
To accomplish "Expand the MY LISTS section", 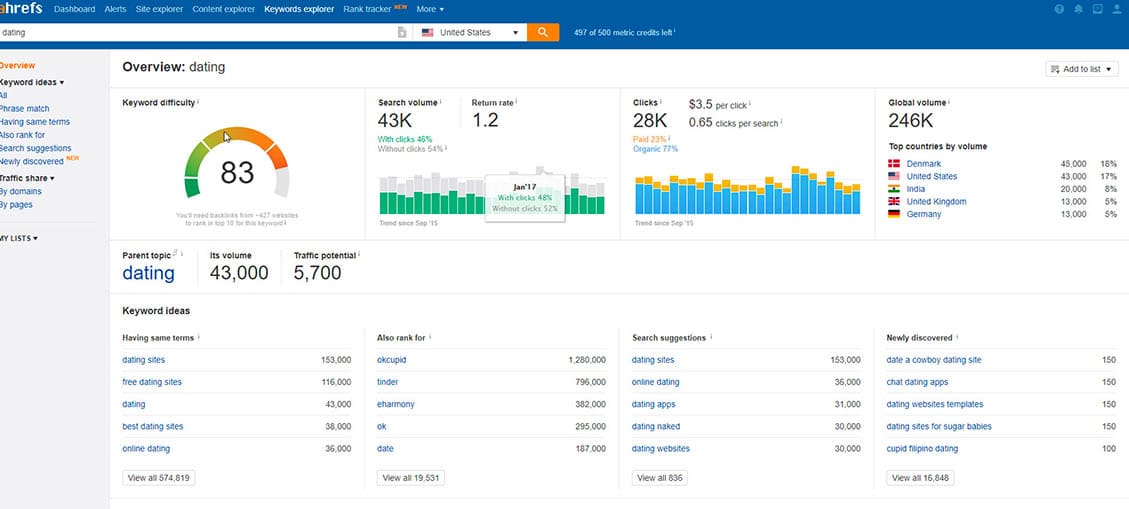I will coord(20,238).
